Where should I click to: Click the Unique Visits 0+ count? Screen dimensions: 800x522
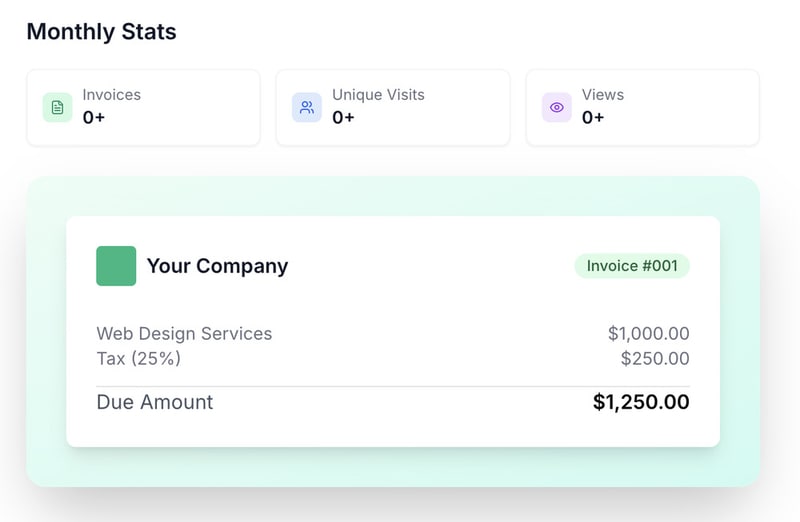344,118
